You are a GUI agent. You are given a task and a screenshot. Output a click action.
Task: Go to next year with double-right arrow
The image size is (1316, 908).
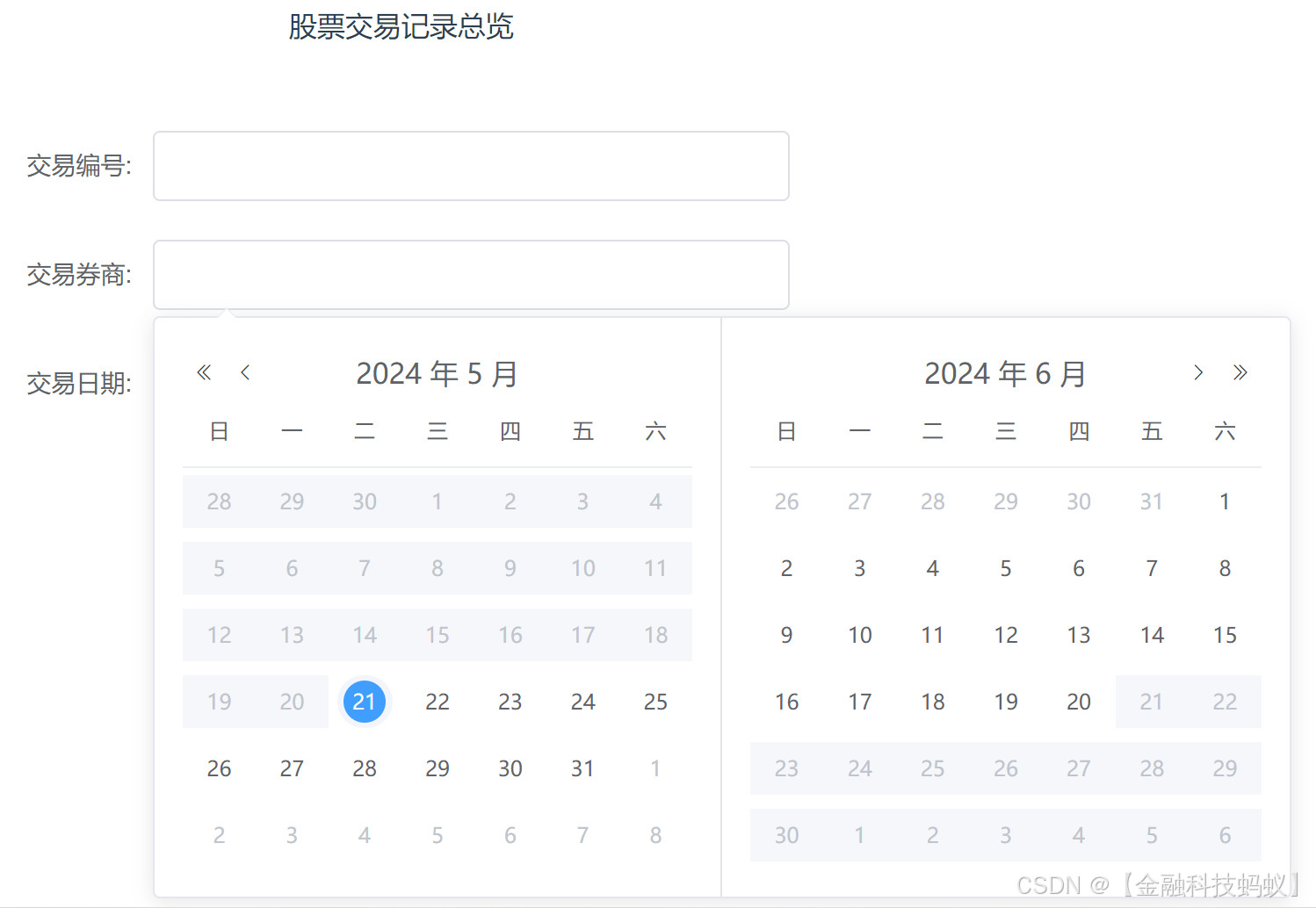point(1240,372)
